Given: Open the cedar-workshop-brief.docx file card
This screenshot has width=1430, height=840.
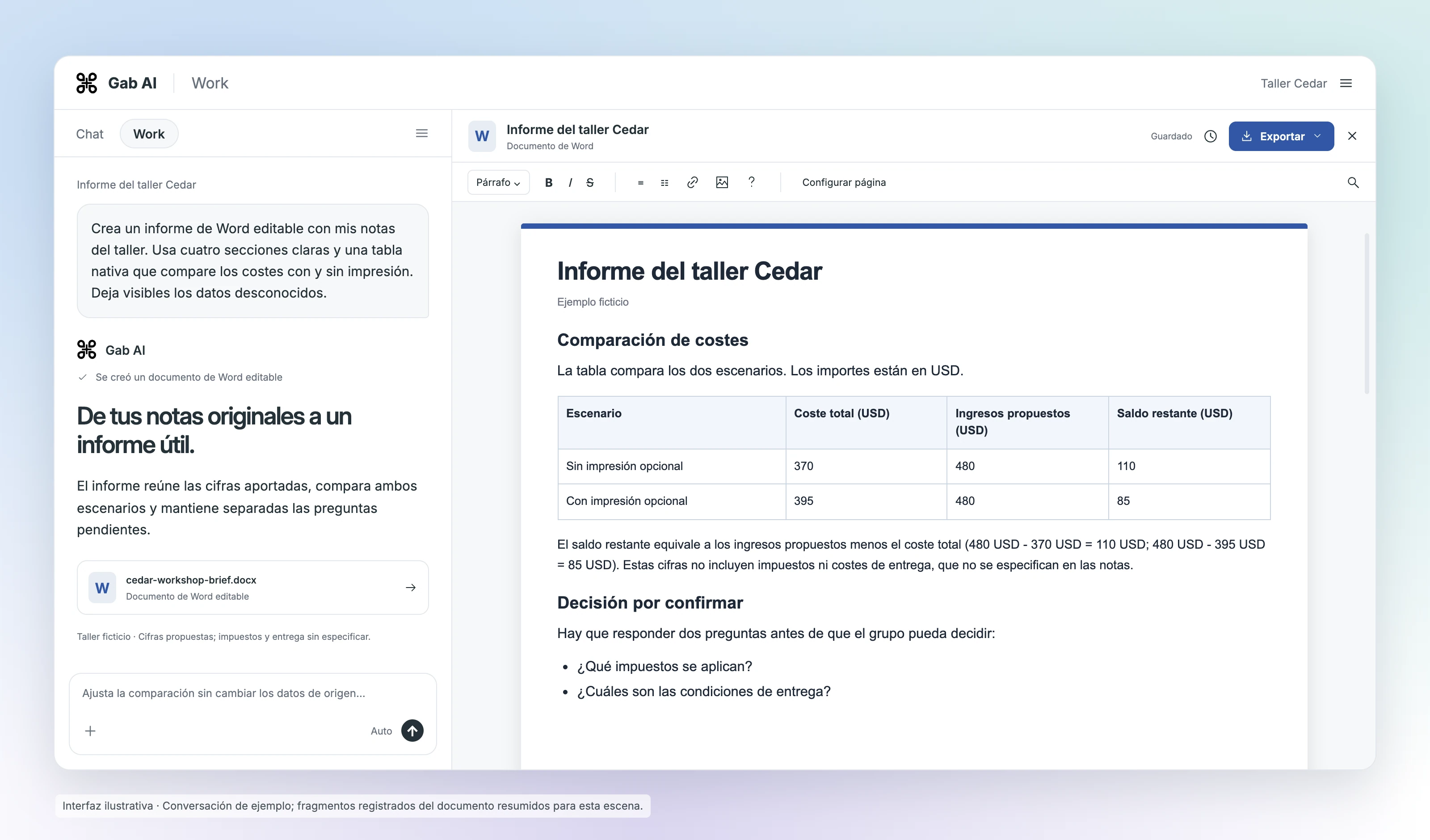Looking at the screenshot, I should pyautogui.click(x=252, y=588).
